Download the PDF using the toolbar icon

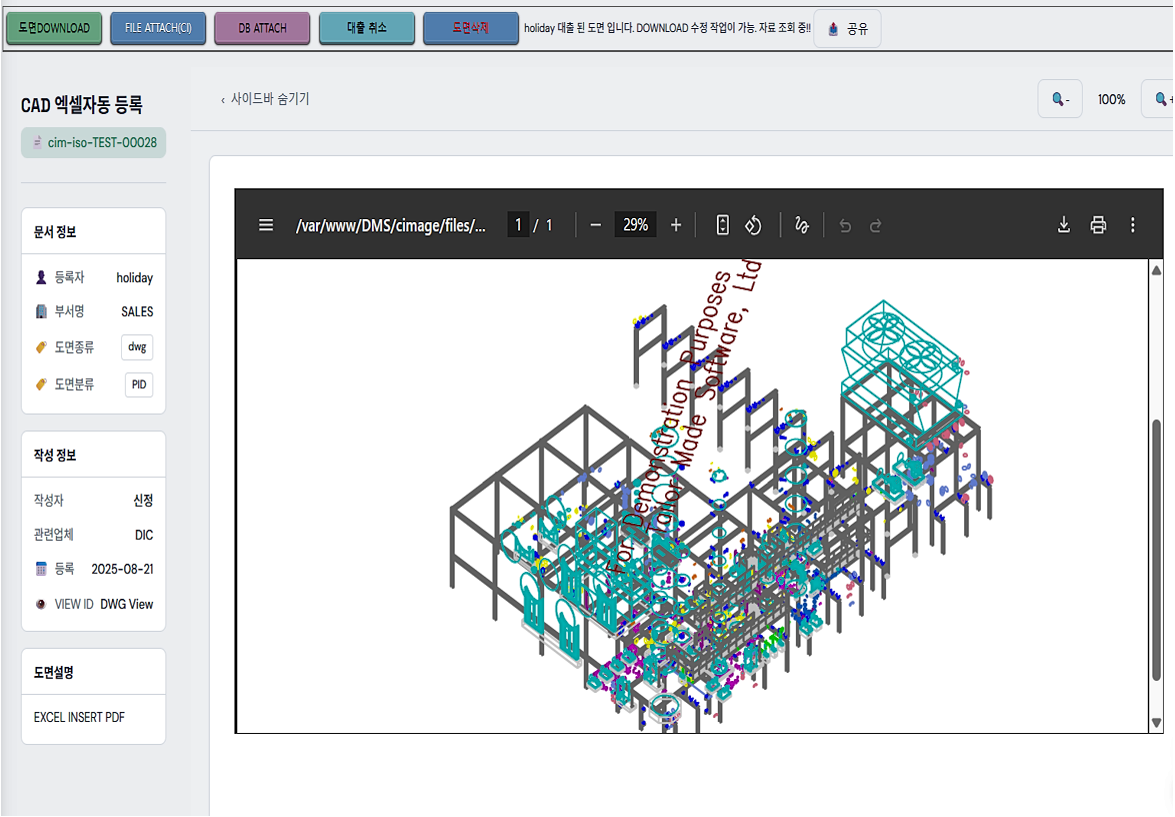point(1064,225)
